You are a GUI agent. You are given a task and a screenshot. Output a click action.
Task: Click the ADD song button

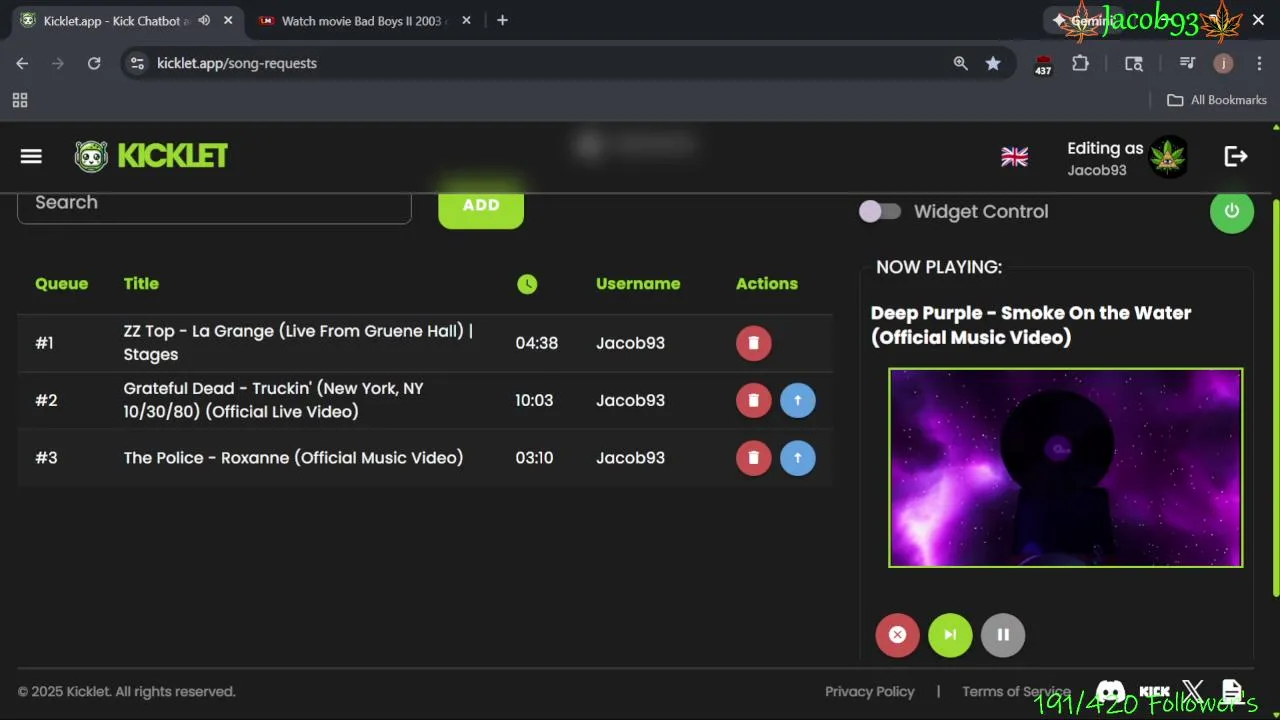481,204
